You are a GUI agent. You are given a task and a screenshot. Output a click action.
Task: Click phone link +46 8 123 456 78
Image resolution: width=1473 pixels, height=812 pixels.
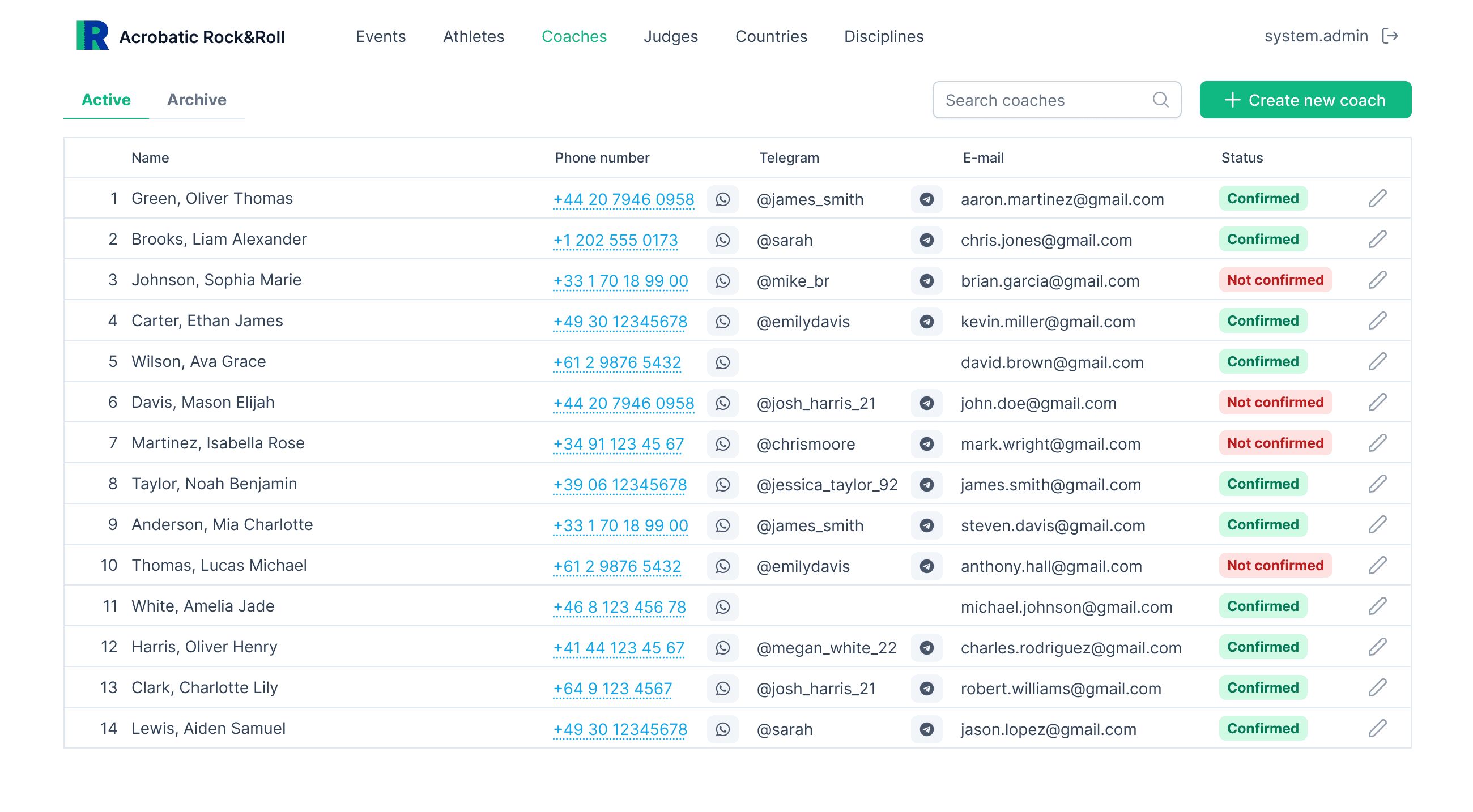(x=619, y=607)
